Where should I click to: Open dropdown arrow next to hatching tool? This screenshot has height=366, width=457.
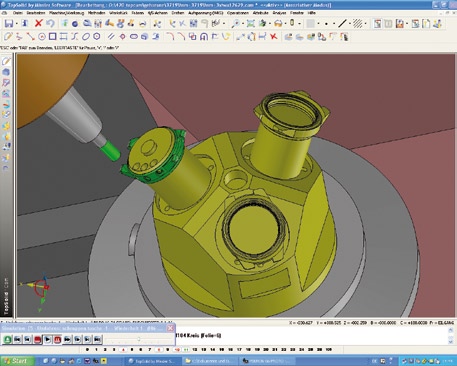(366, 24)
